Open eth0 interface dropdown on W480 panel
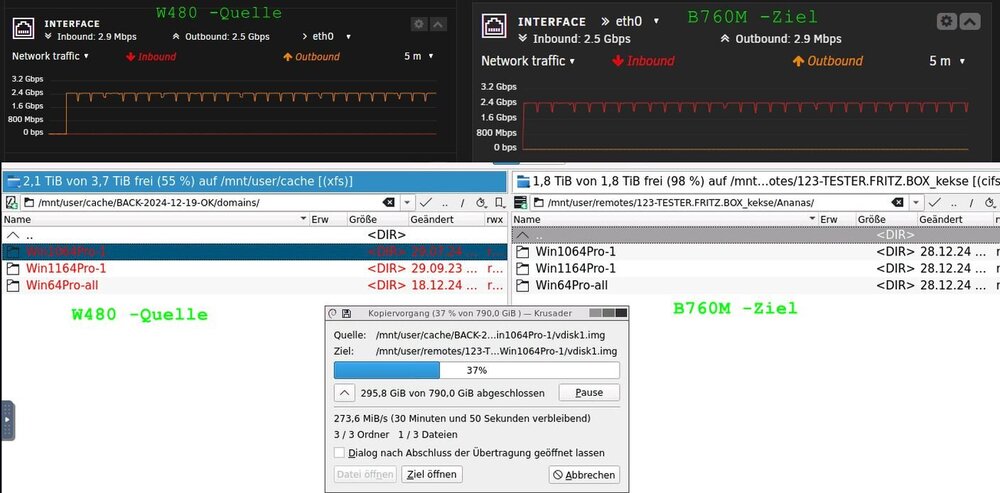 coord(328,37)
